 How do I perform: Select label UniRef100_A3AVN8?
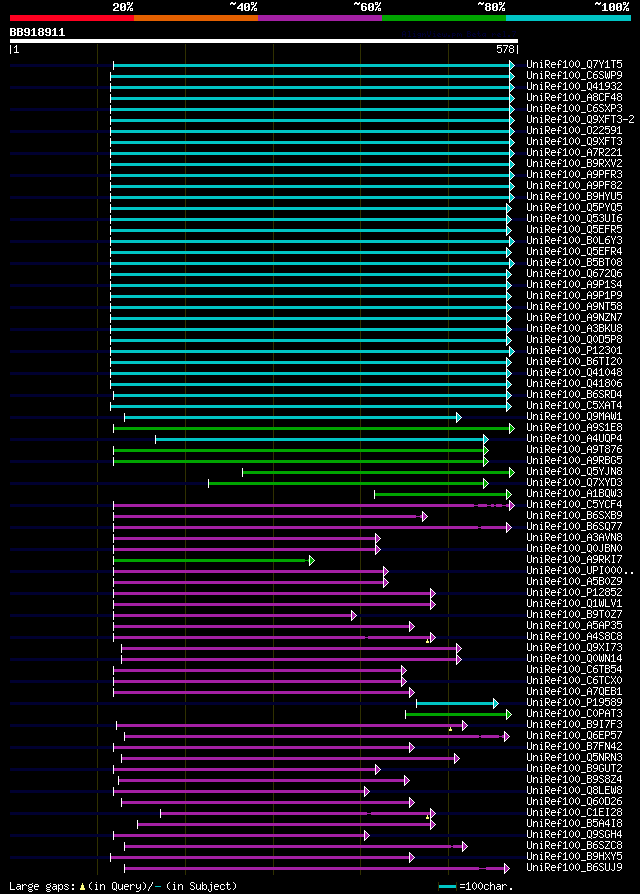[x=574, y=538]
